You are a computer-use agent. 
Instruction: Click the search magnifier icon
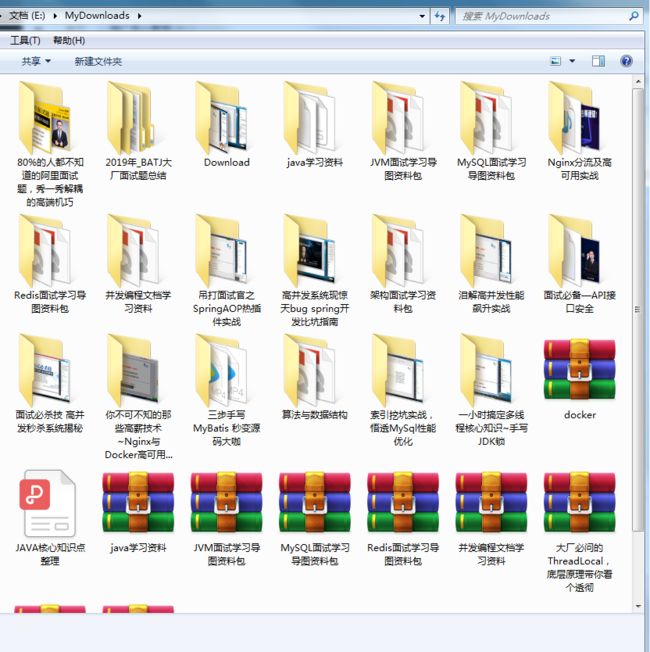pos(634,16)
